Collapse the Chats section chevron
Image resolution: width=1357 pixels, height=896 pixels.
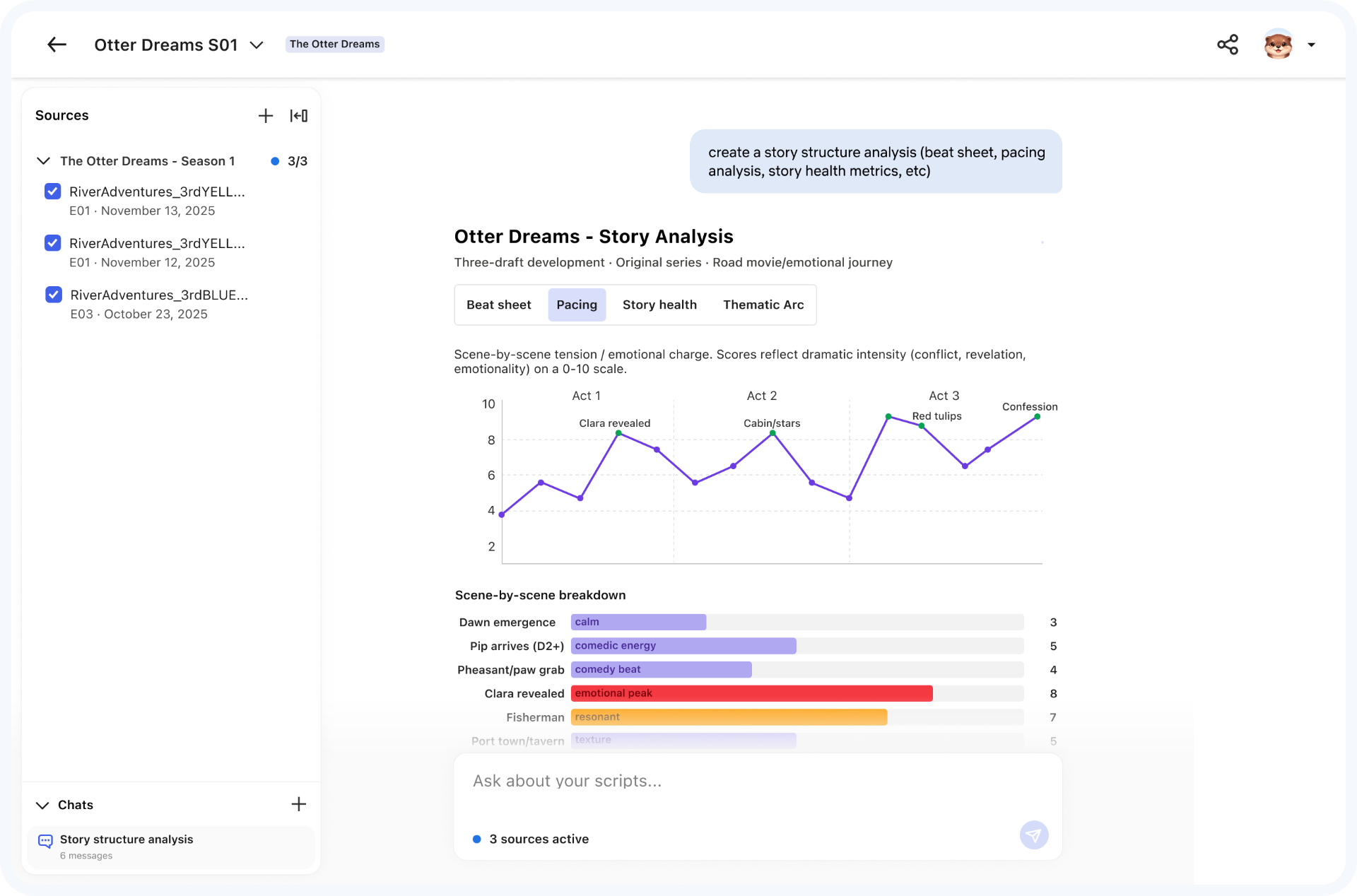[42, 805]
